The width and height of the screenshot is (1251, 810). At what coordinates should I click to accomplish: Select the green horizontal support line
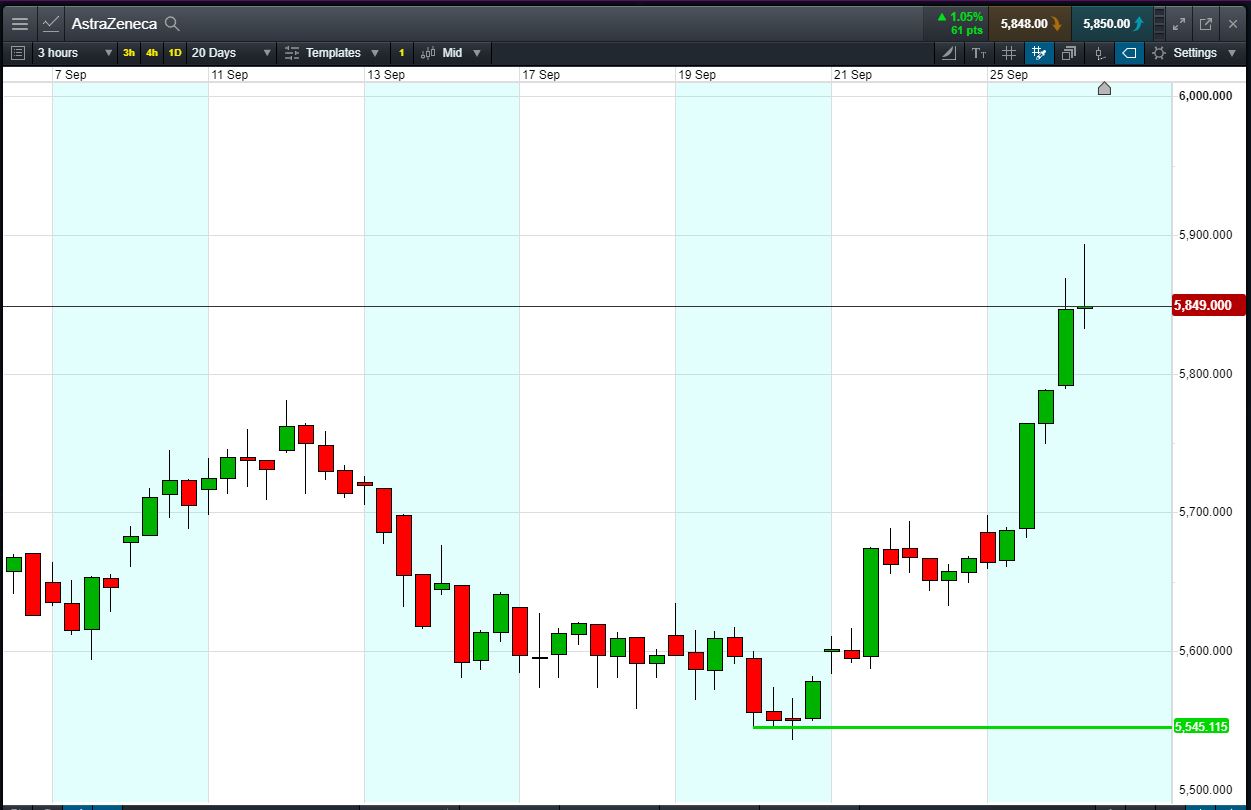pyautogui.click(x=960, y=727)
